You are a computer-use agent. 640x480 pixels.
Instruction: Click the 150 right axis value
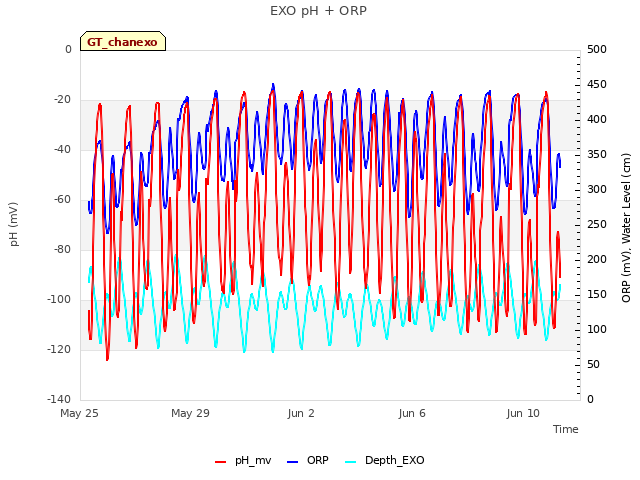pos(597,294)
